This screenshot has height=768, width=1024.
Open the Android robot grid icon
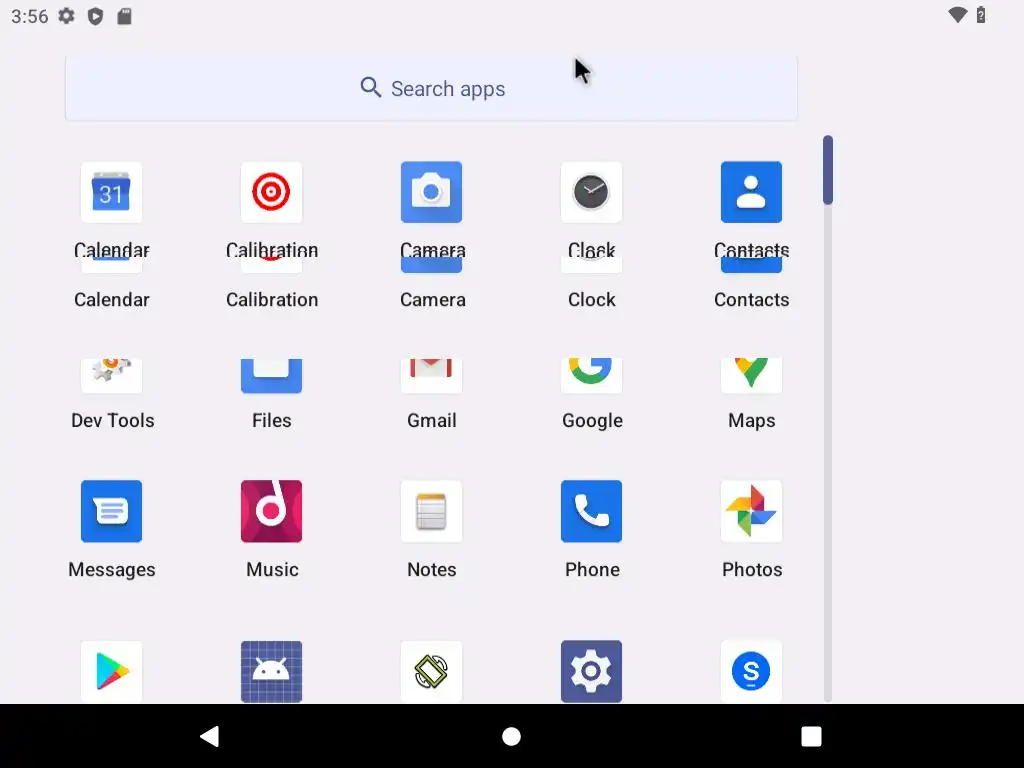(x=271, y=671)
